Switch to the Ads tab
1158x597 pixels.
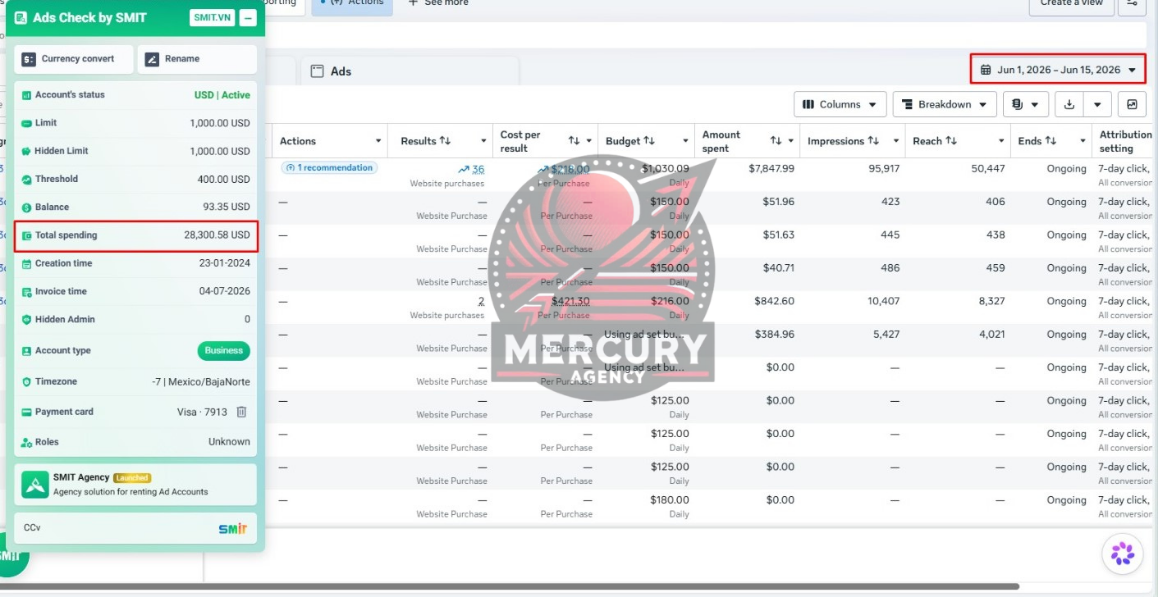click(x=410, y=72)
